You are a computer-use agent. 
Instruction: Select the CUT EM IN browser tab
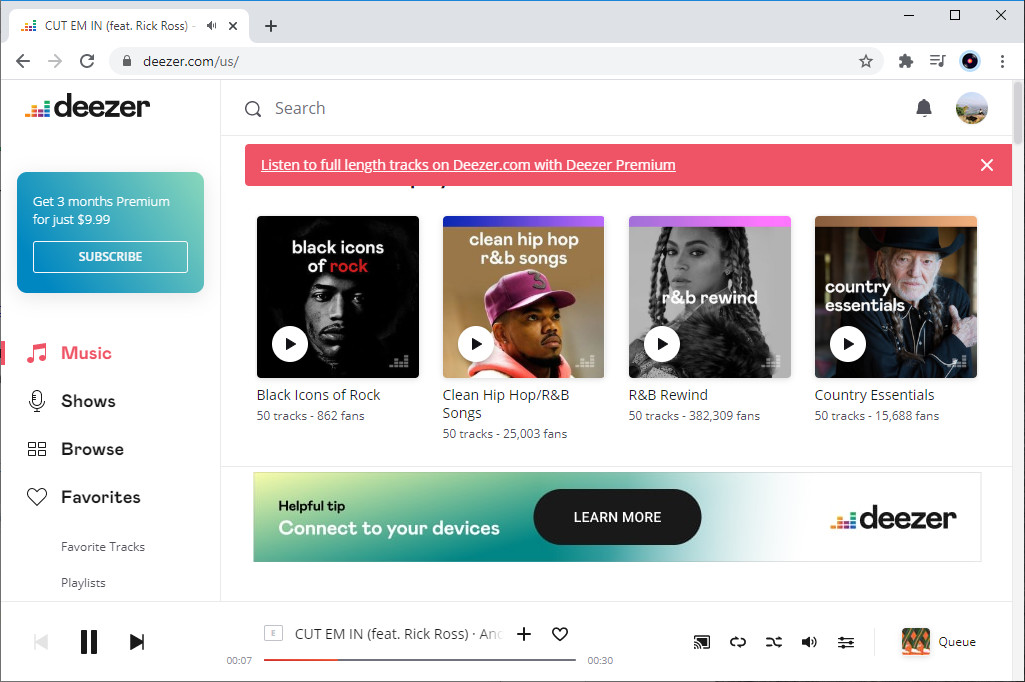[129, 26]
